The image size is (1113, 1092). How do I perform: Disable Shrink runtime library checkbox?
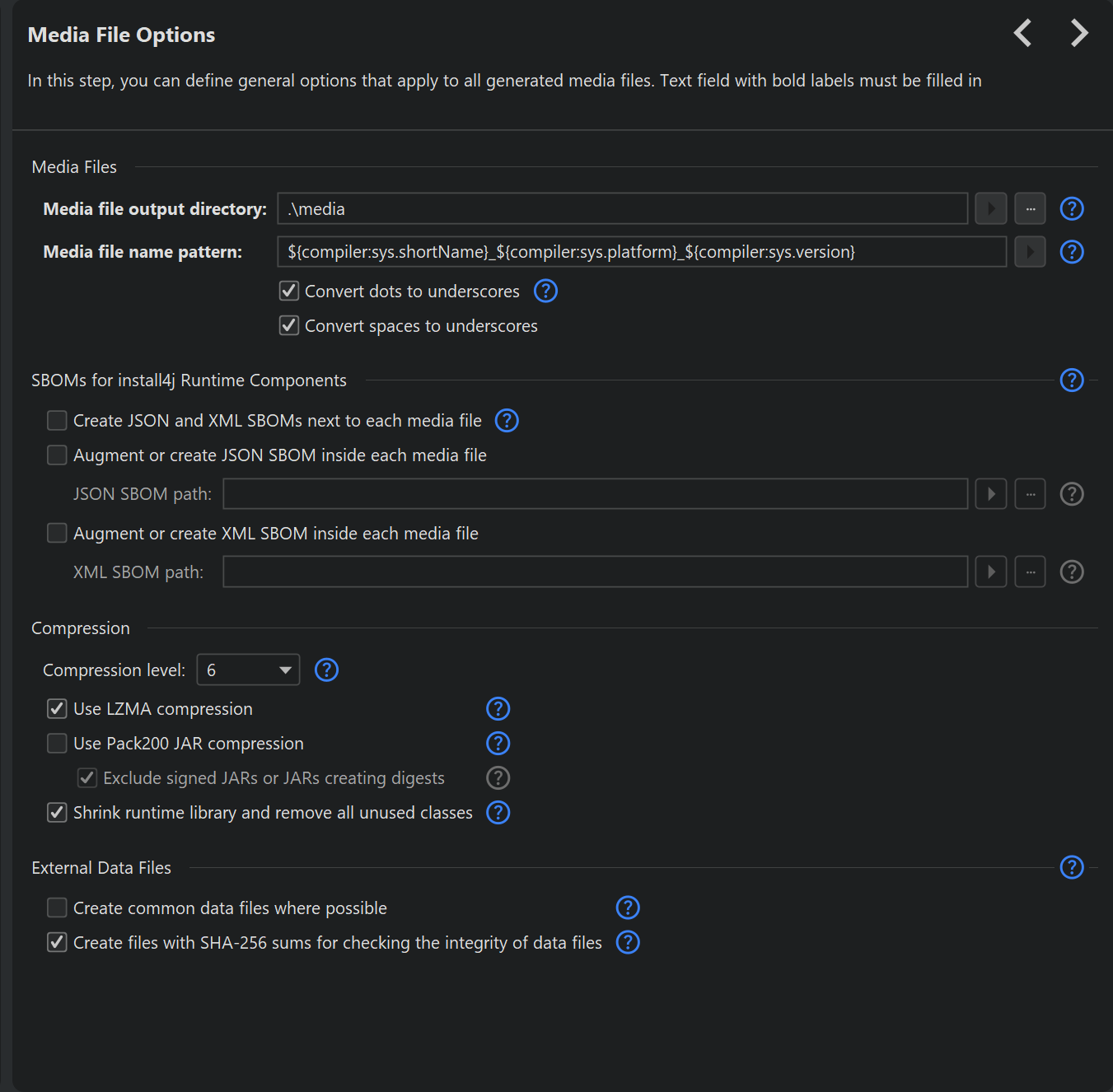point(57,813)
